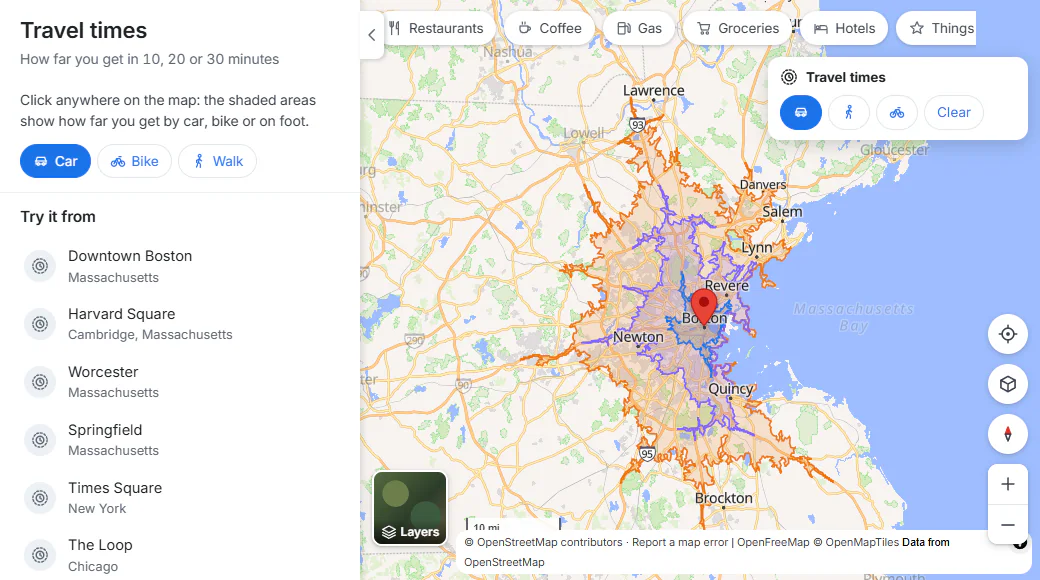This screenshot has width=1040, height=580.
Task: Try it from Times Square
Action: point(180,498)
